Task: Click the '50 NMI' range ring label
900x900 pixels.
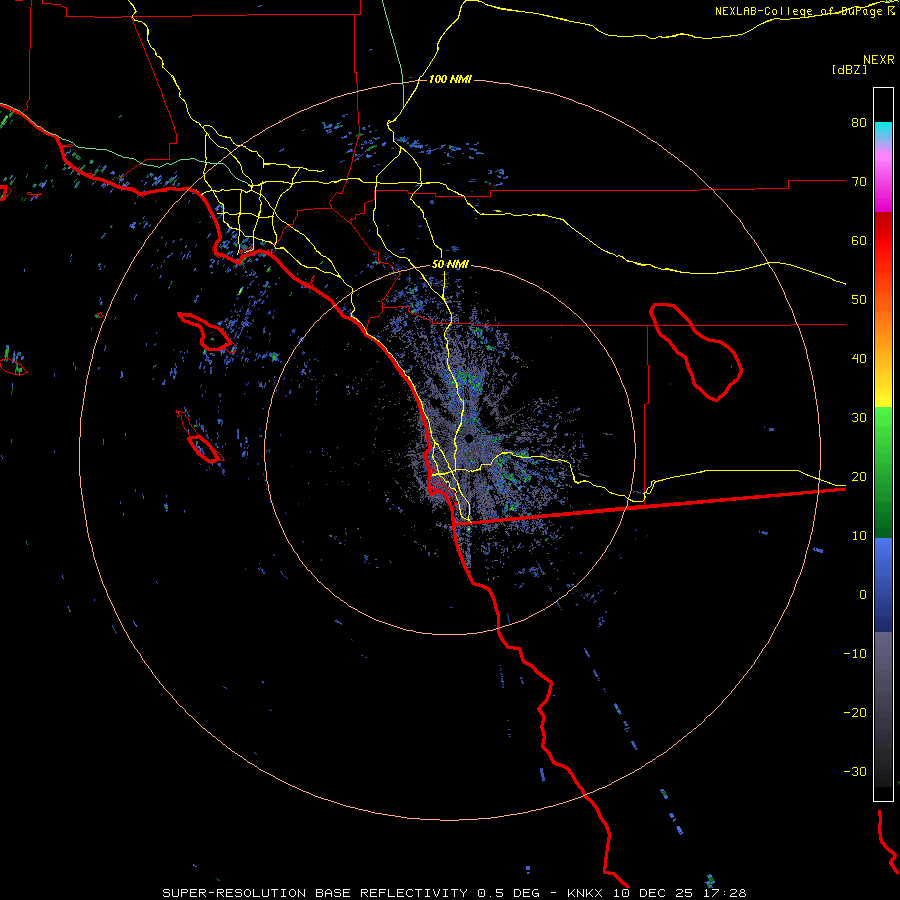Action: 450,265
